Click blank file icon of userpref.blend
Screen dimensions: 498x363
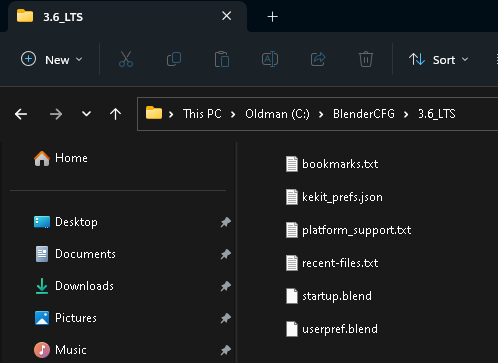click(292, 329)
